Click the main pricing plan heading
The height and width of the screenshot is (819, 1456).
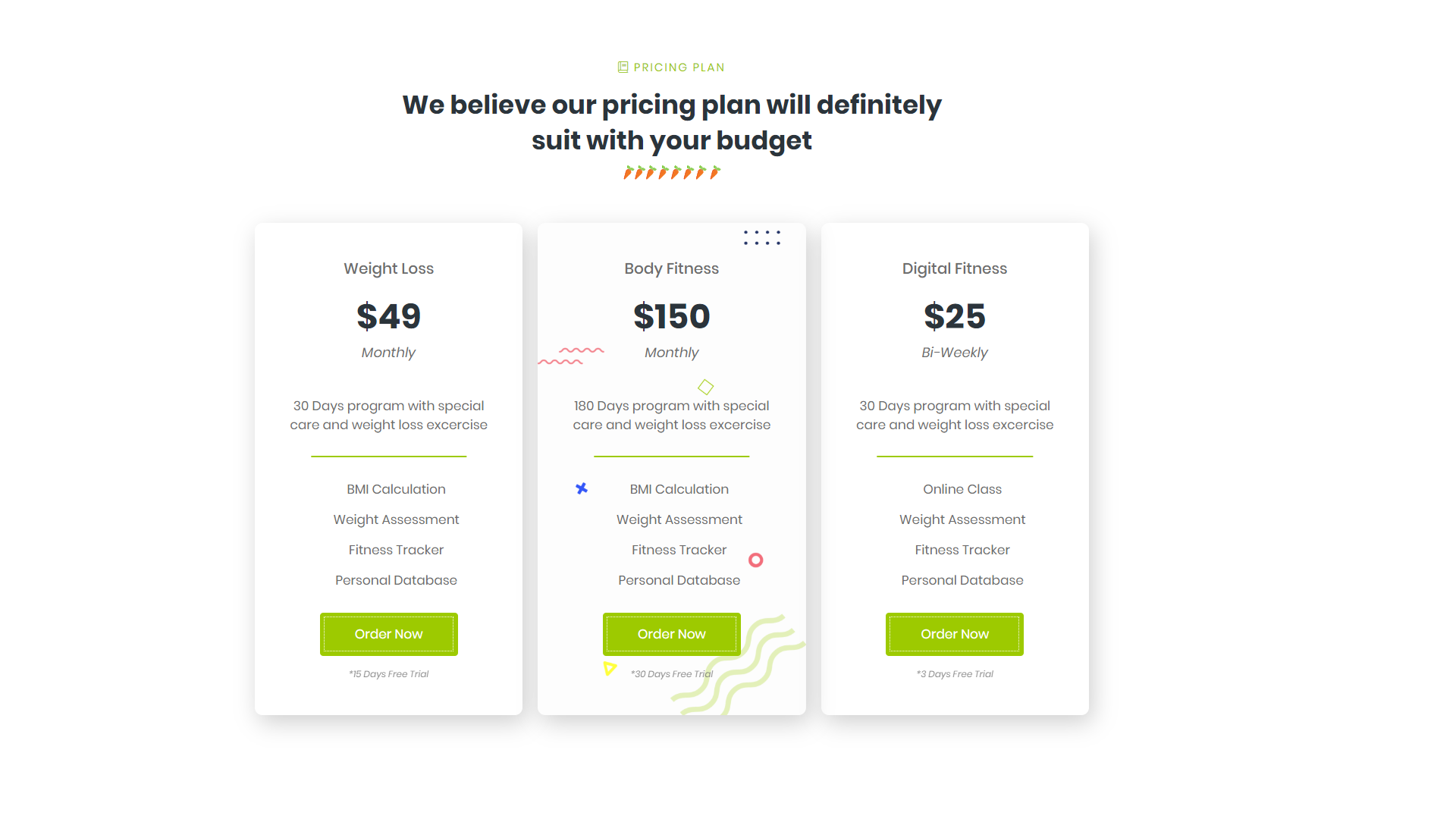tap(672, 122)
